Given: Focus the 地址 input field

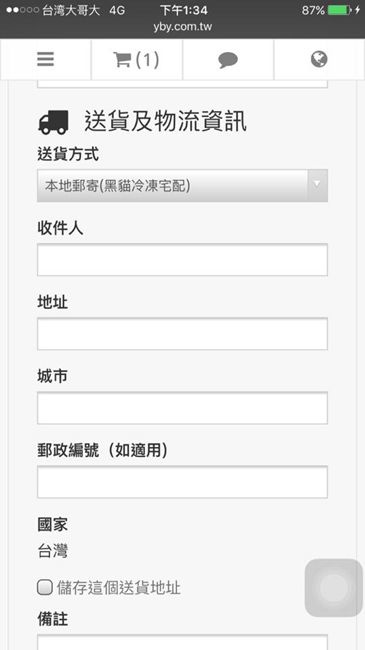Looking at the screenshot, I should 182,334.
